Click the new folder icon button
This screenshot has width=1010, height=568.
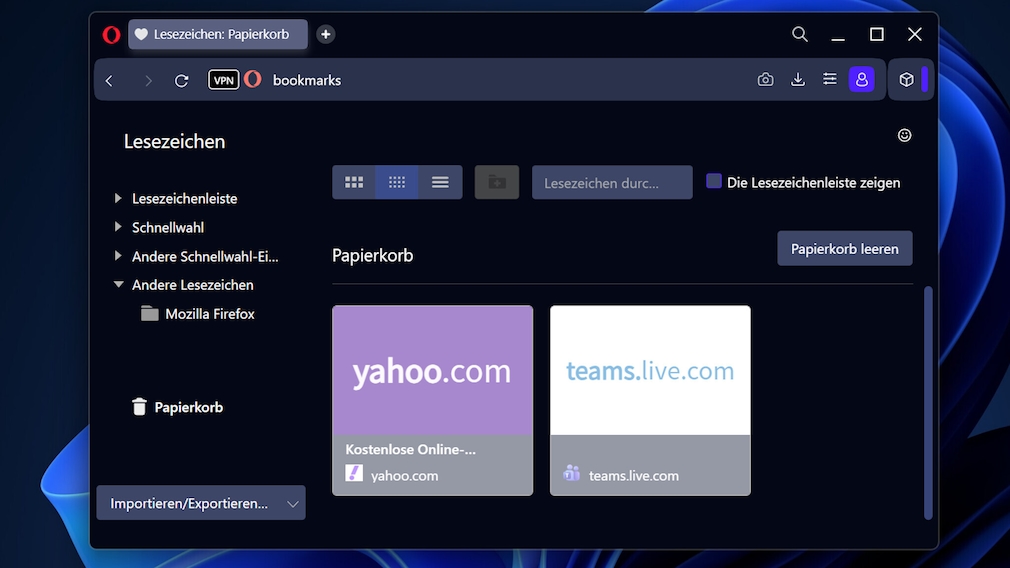tap(497, 183)
